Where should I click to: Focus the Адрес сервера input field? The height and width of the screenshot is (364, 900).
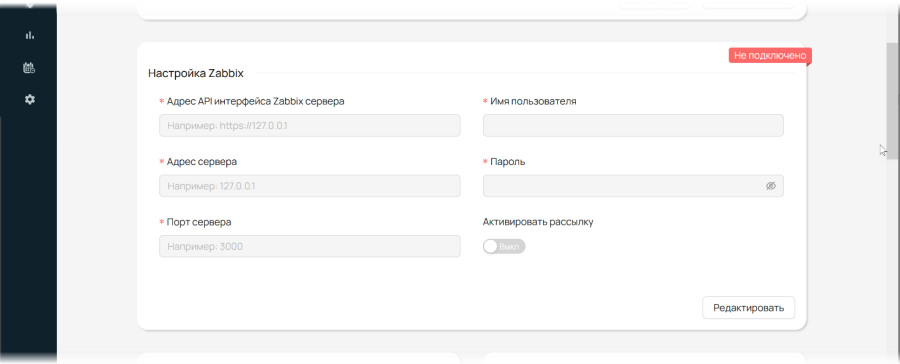(x=309, y=186)
